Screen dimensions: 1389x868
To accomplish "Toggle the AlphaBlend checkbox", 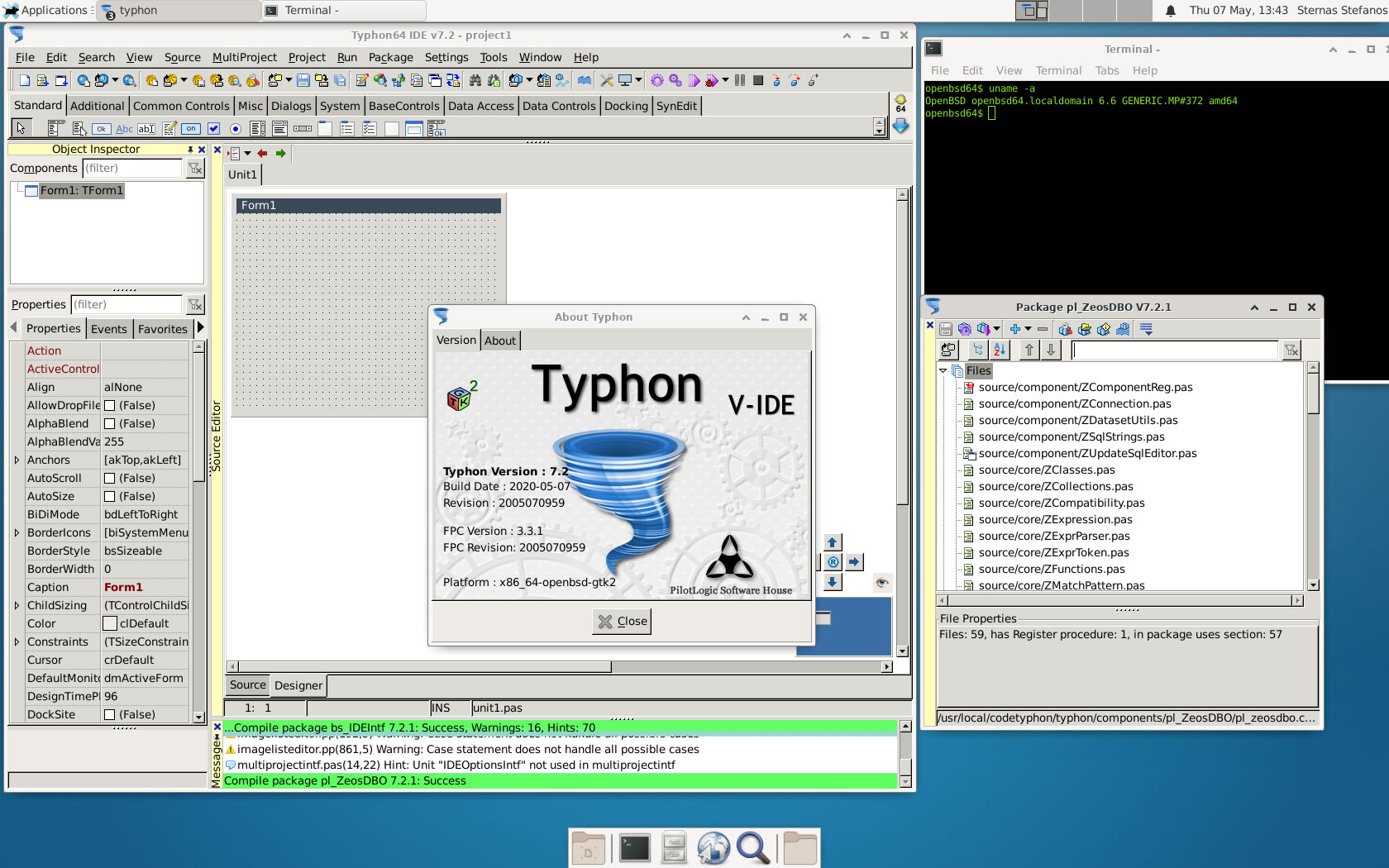I will (x=109, y=423).
